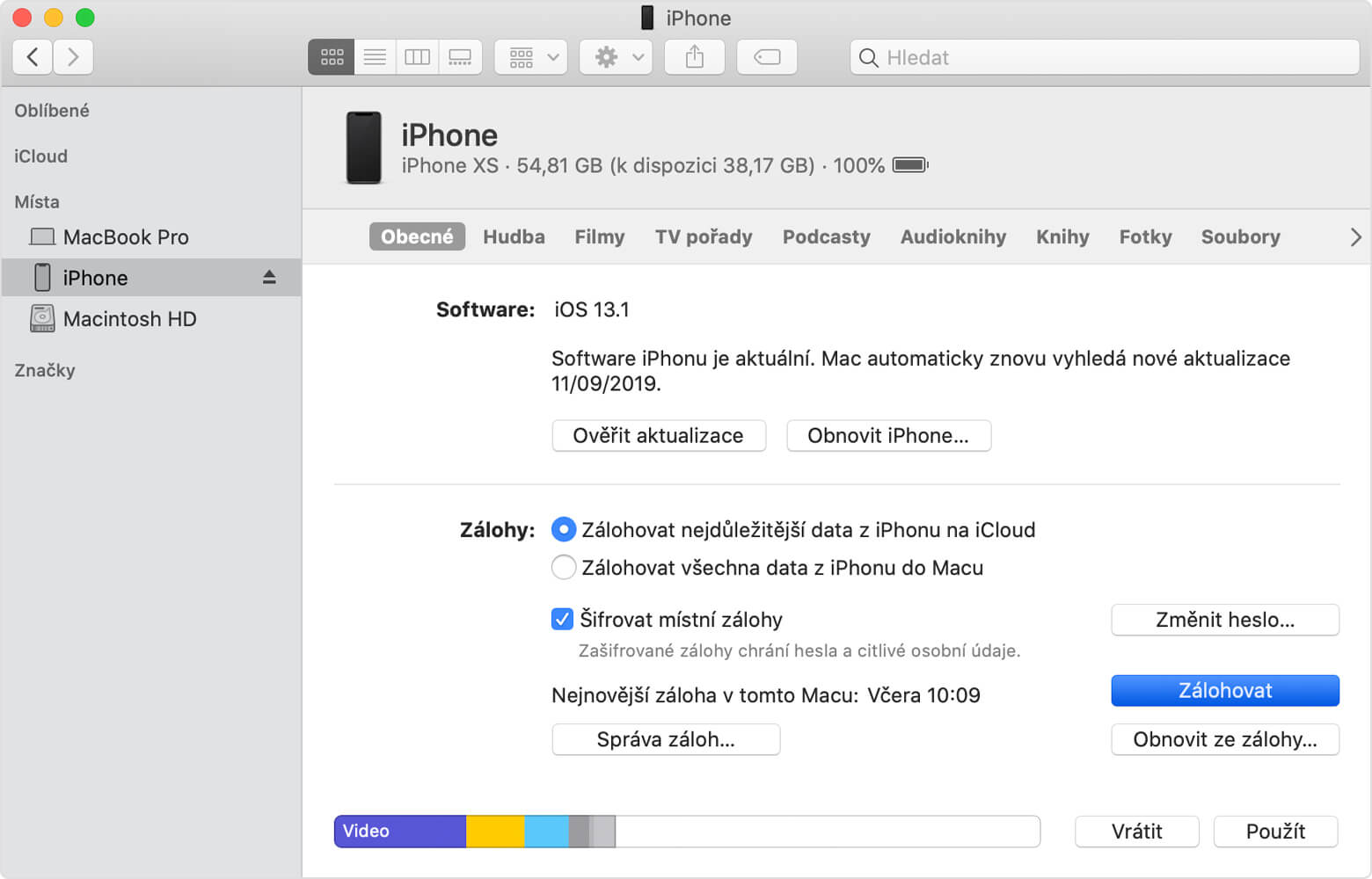Open the TV pořady tab
Screen dimensions: 1372x879
coord(704,237)
